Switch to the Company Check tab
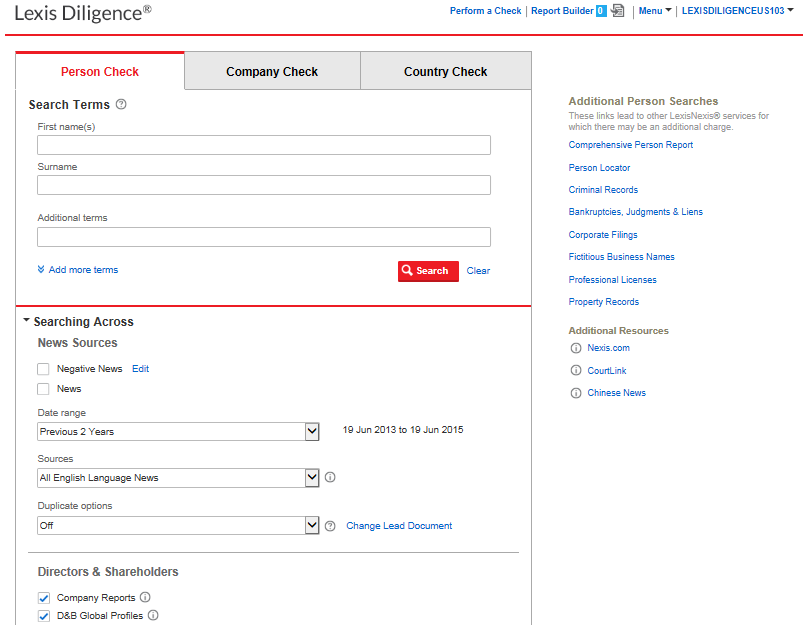 [272, 72]
